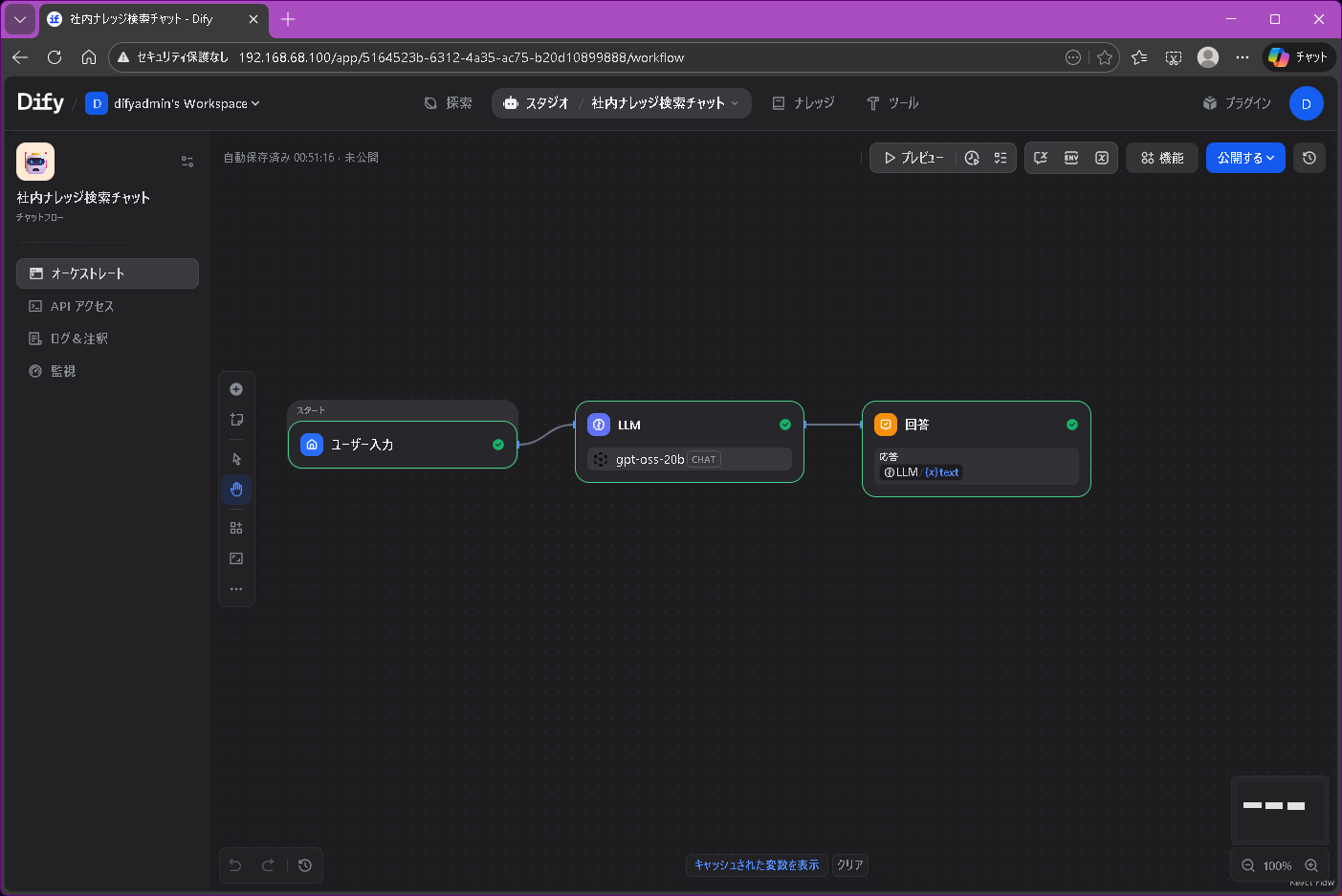Expand the 公開する publish dropdown
Image resolution: width=1342 pixels, height=896 pixels.
[x=1245, y=158]
